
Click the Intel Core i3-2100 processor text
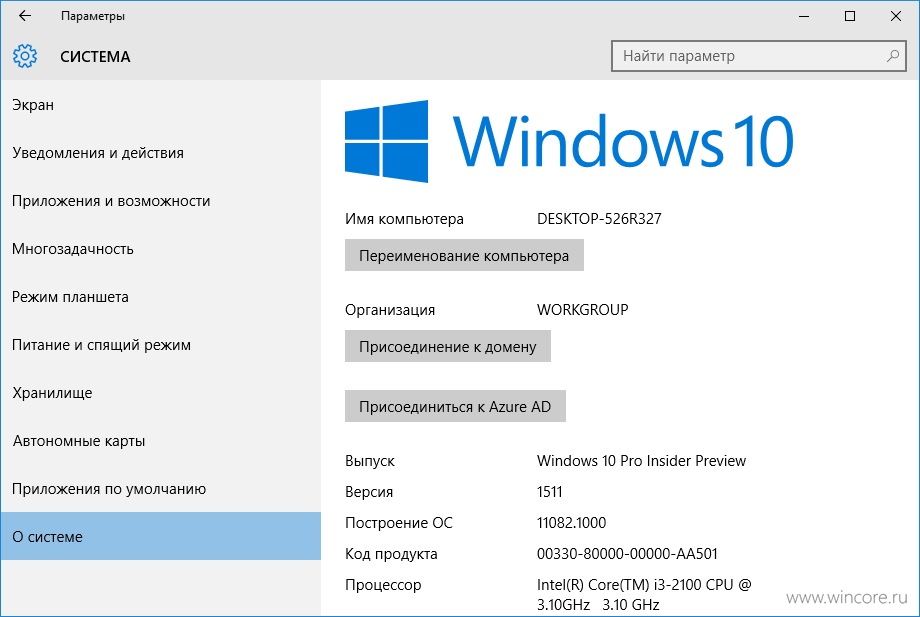coord(644,595)
